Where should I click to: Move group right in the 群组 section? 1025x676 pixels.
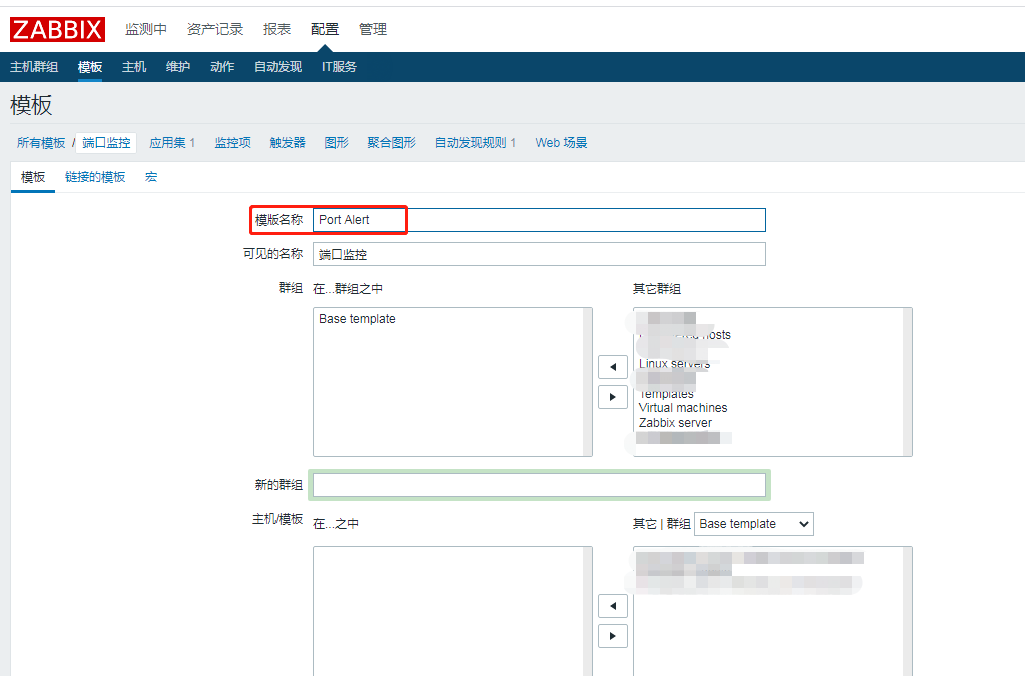(612, 397)
